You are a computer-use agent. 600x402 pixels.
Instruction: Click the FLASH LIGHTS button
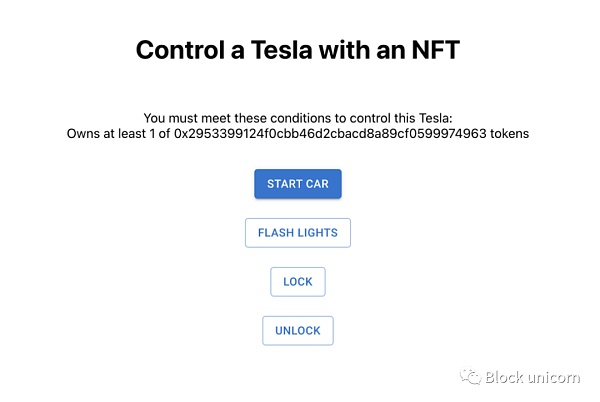298,233
